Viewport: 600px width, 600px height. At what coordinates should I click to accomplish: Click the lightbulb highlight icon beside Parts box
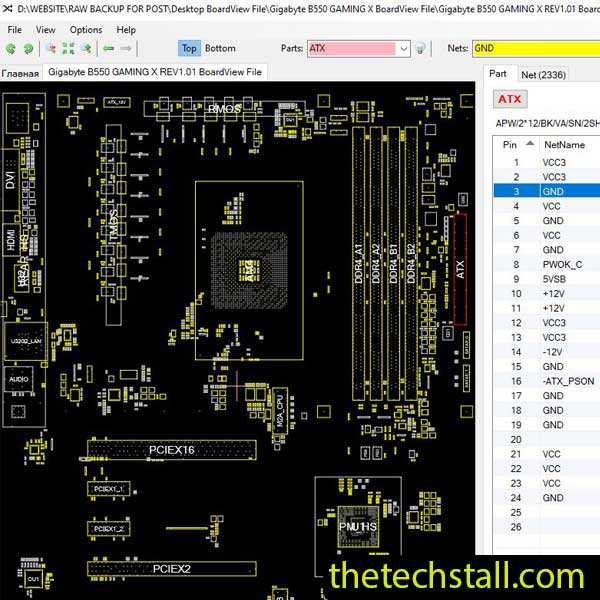(421, 49)
